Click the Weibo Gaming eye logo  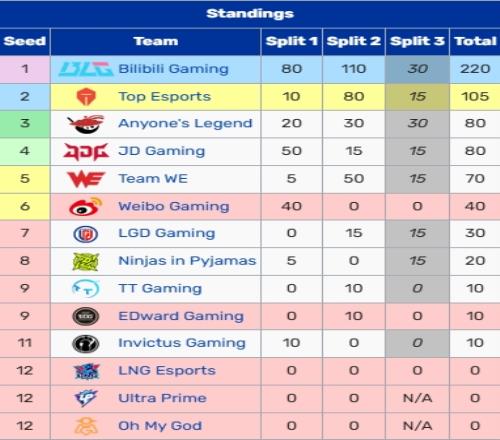[x=86, y=206]
